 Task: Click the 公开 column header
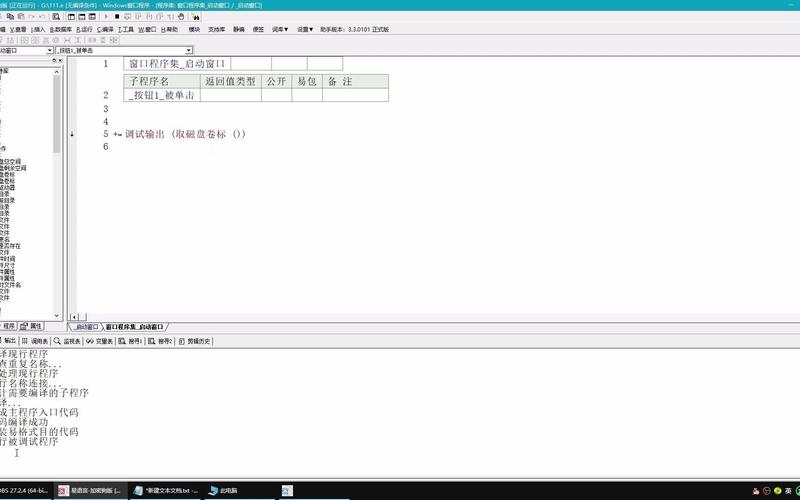click(277, 81)
